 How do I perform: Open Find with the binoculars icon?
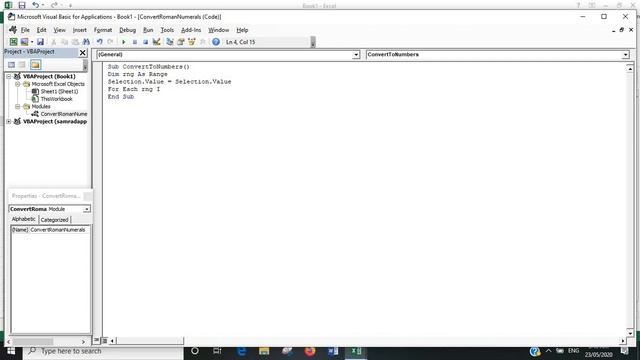tap(86, 42)
